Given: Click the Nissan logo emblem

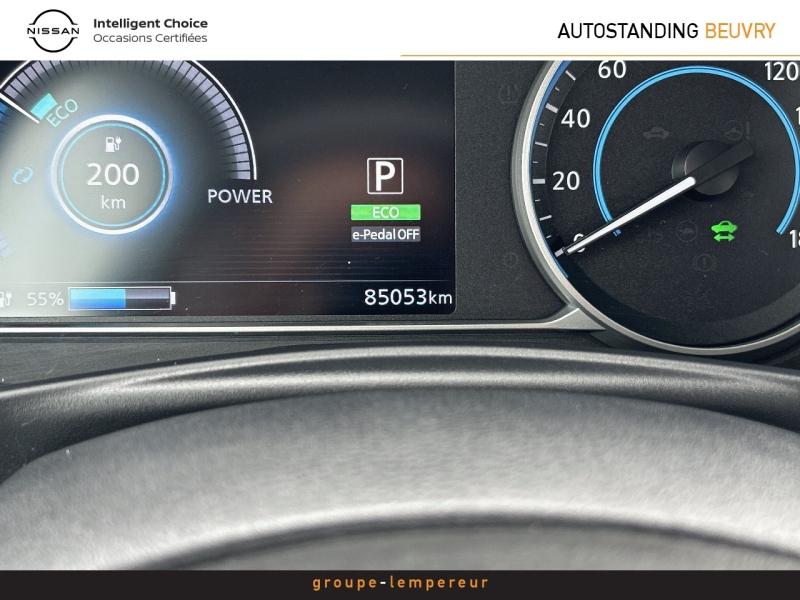Looking at the screenshot, I should (53, 31).
